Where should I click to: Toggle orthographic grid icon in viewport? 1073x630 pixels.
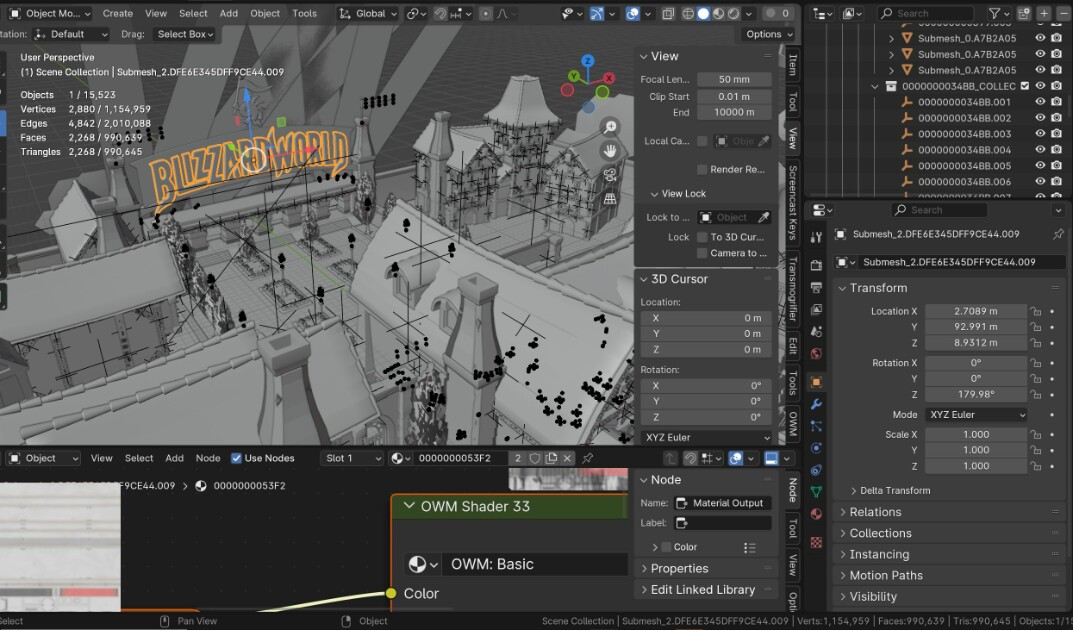(610, 198)
